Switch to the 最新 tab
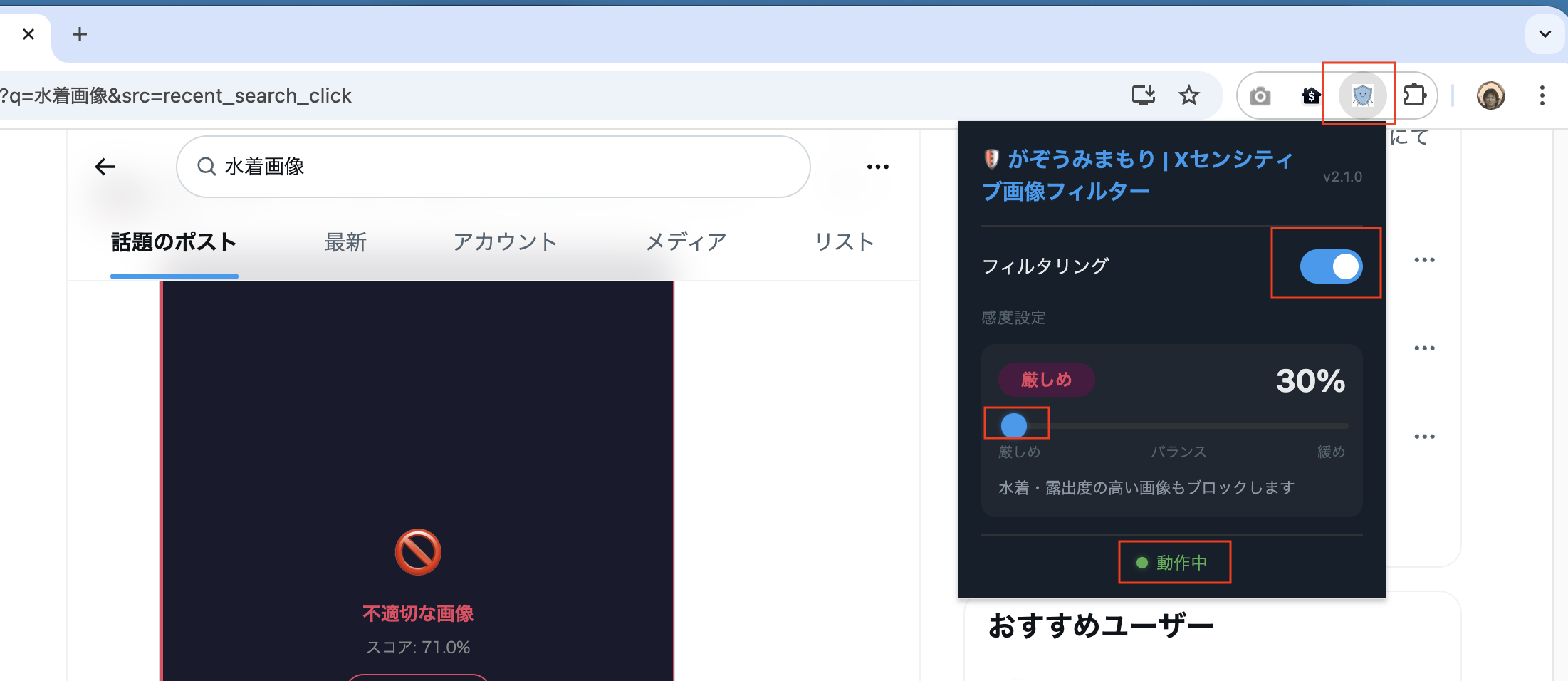This screenshot has width=1568, height=681. (x=345, y=242)
